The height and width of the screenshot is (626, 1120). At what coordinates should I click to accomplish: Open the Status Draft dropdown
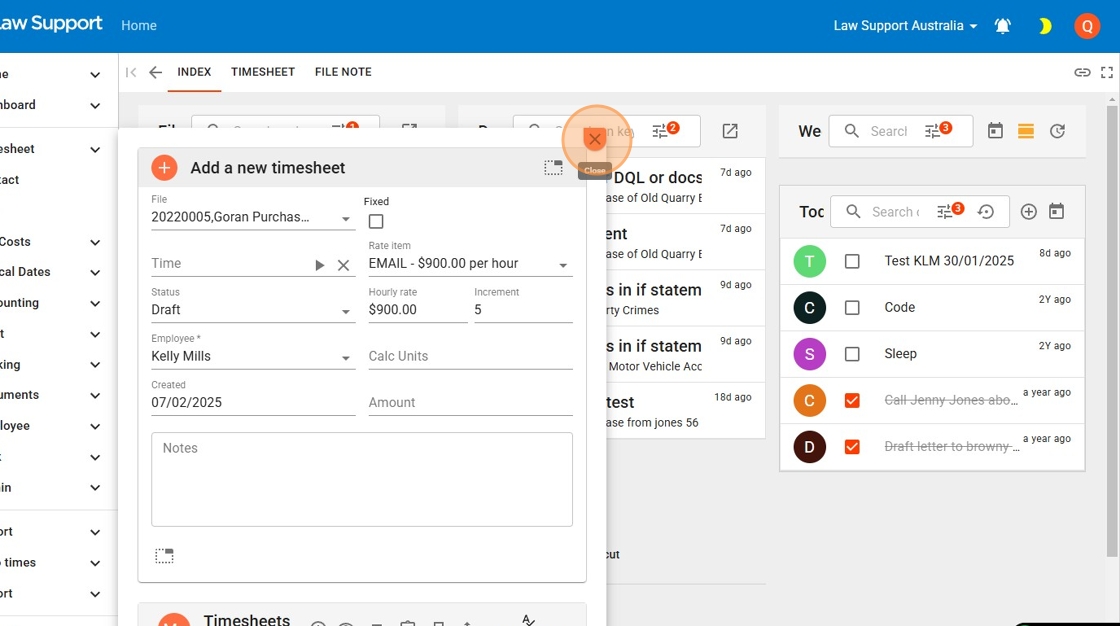(253, 310)
